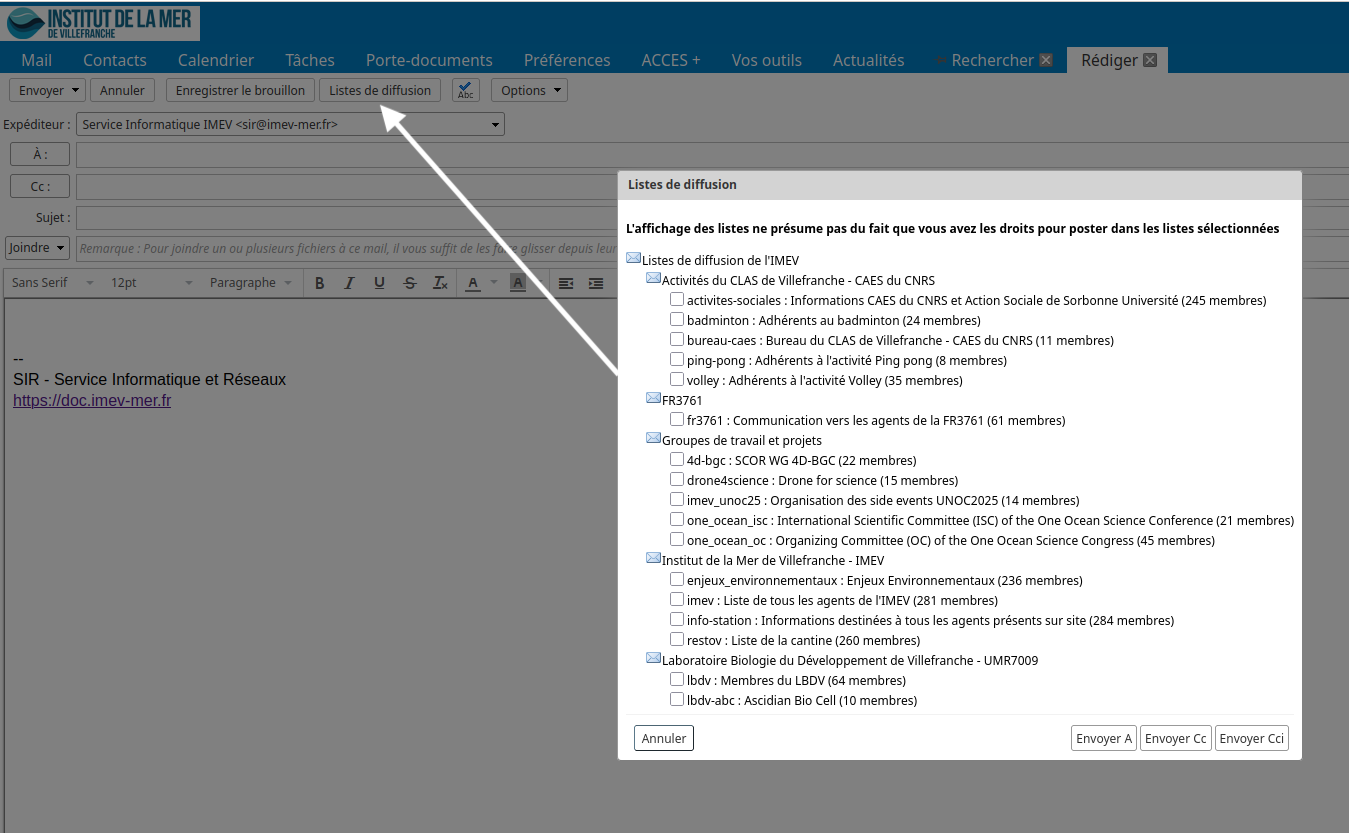1349x833 pixels.
Task: Open the Options dropdown menu
Action: pyautogui.click(x=529, y=90)
